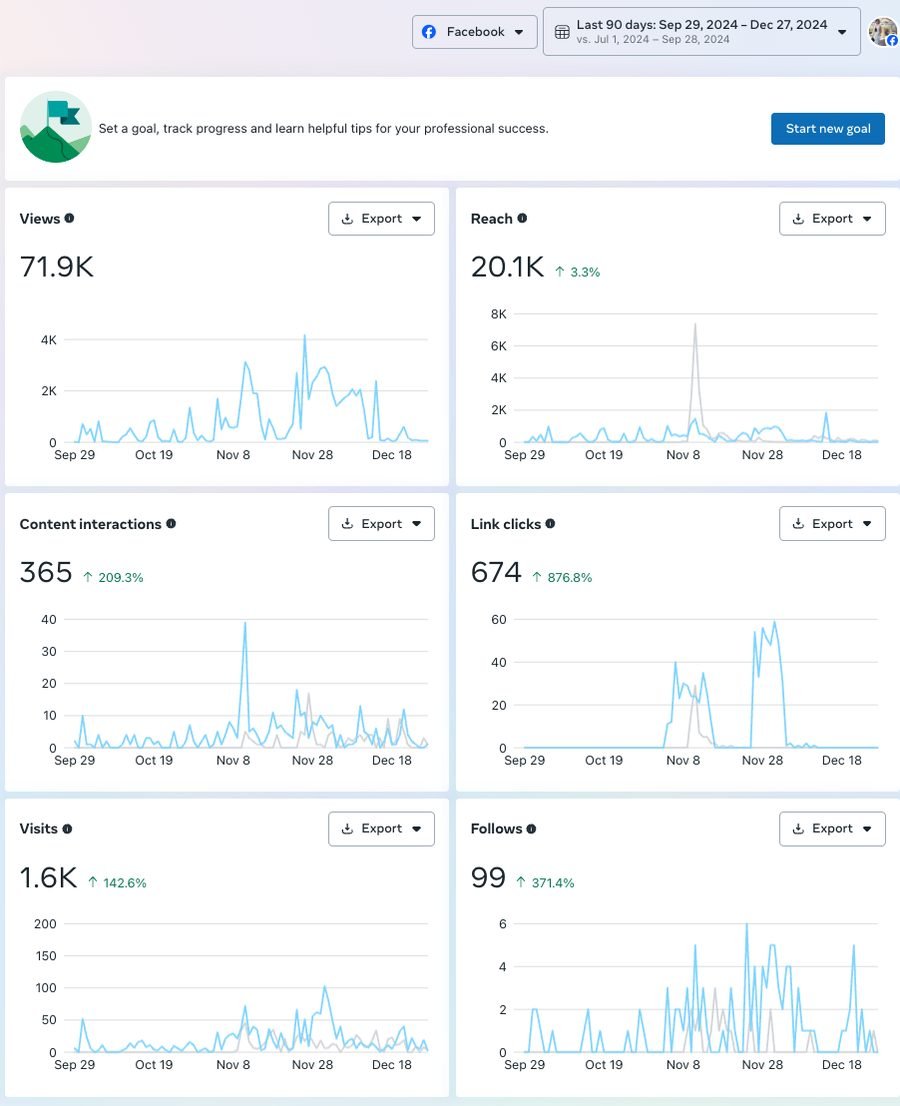Screen dimensions: 900x1106
Task: Click download icon in Content interactions Export button
Action: (347, 524)
